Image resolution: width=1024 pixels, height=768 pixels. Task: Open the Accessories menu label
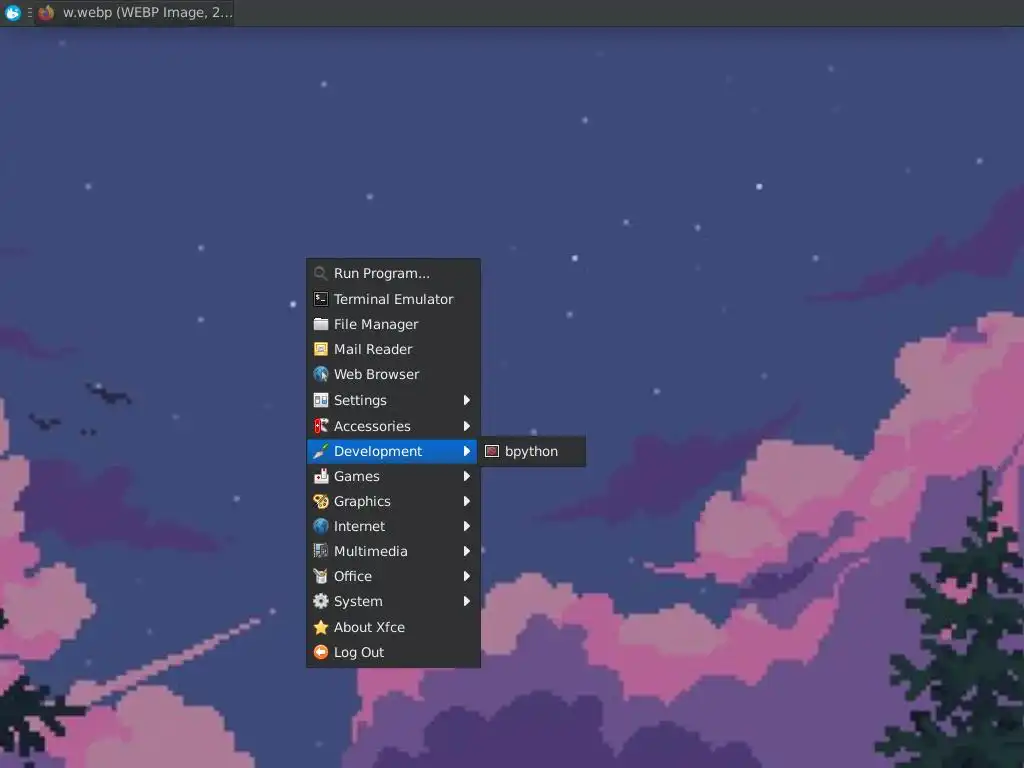(372, 426)
